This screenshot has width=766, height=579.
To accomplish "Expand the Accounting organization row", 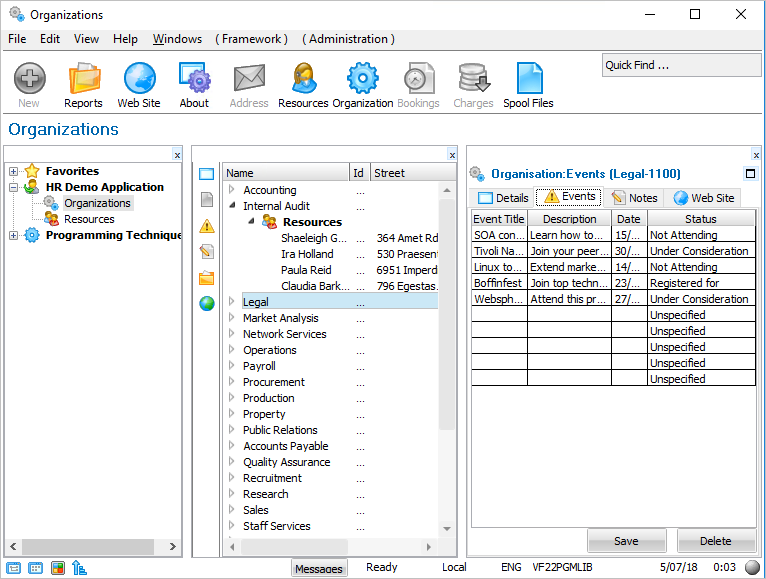I will 232,190.
